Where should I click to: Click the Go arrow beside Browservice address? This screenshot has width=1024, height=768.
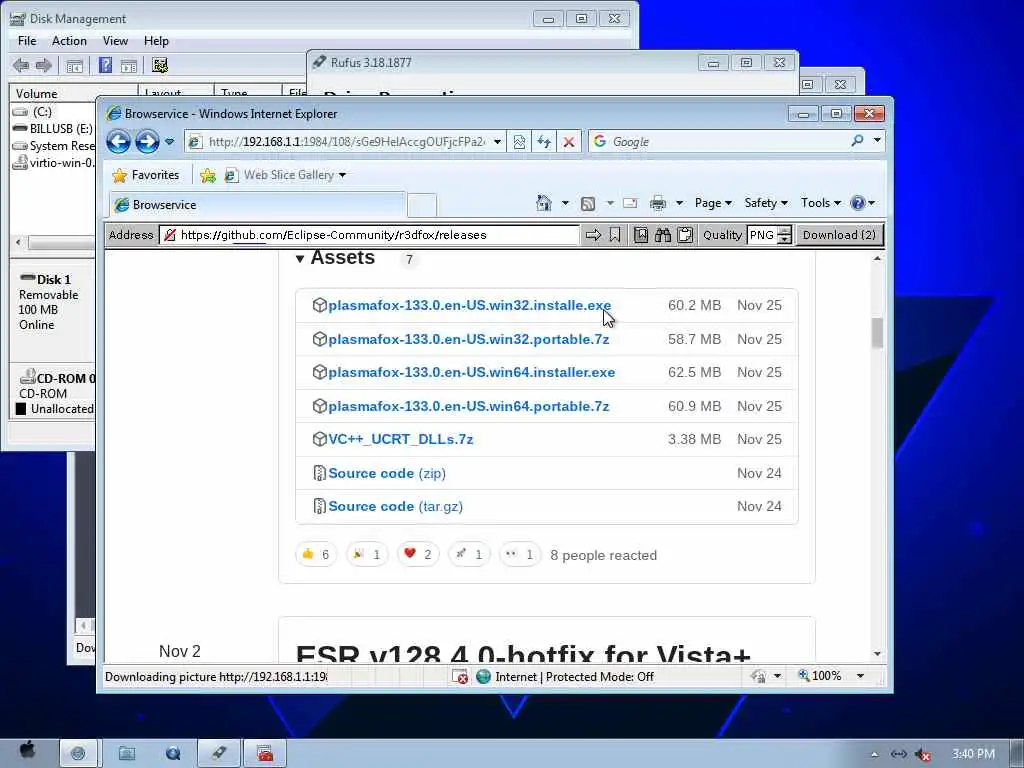[593, 235]
